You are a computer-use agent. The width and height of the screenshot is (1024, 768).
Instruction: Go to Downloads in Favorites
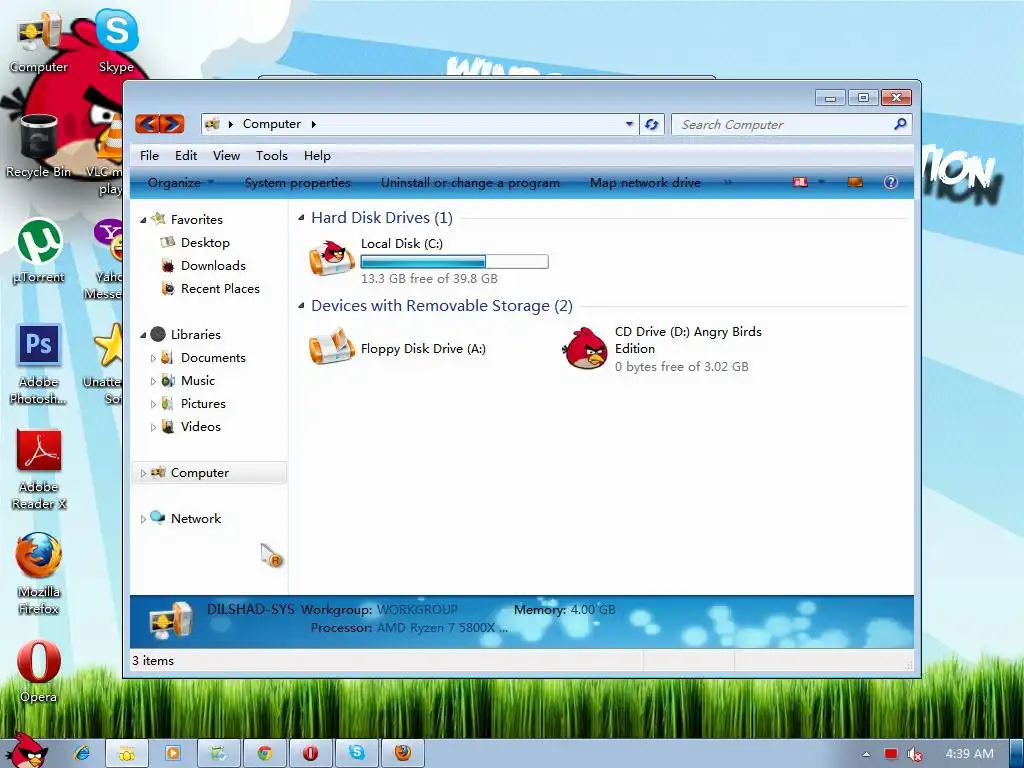[x=213, y=266]
